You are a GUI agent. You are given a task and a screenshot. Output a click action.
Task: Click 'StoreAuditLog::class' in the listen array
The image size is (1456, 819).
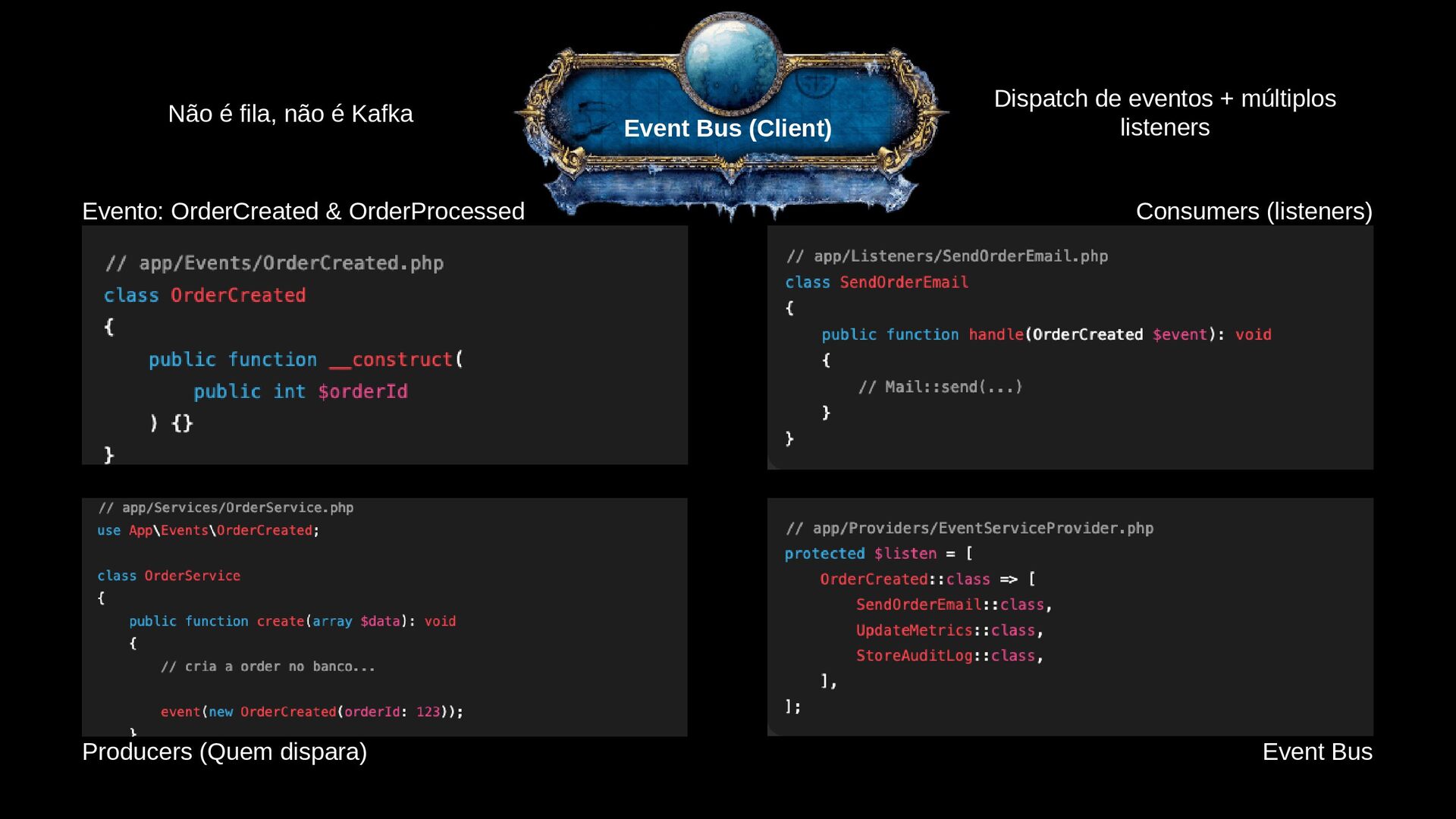click(x=949, y=656)
